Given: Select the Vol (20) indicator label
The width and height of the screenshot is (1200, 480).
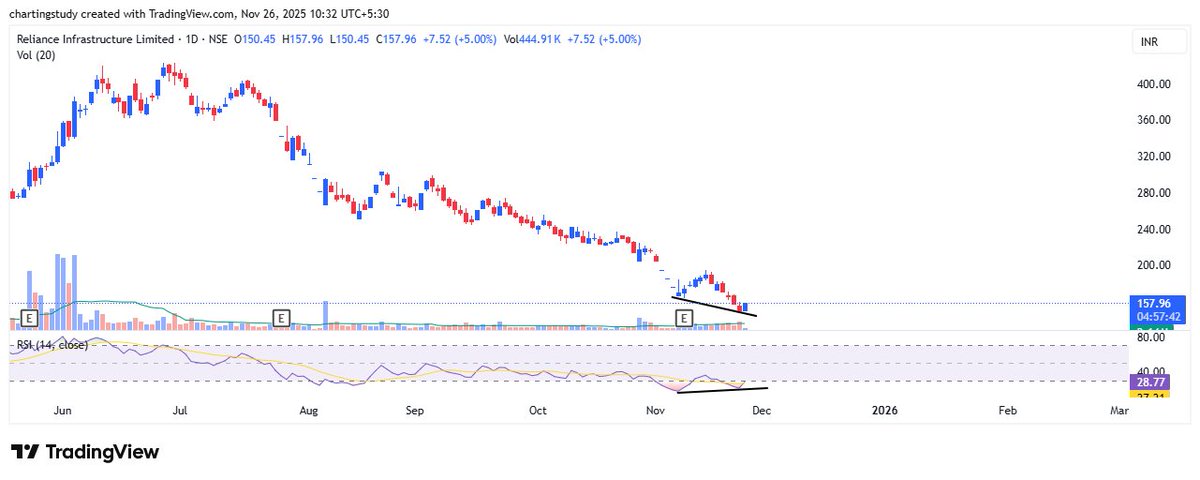Looking at the screenshot, I should pyautogui.click(x=35, y=55).
